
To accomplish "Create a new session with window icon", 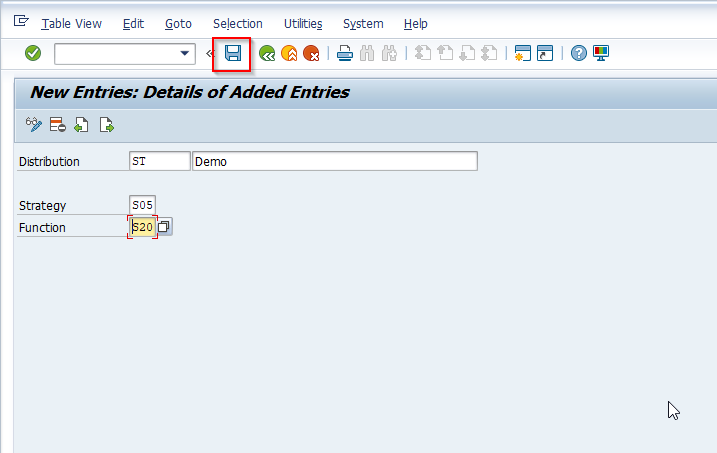I will [522, 53].
